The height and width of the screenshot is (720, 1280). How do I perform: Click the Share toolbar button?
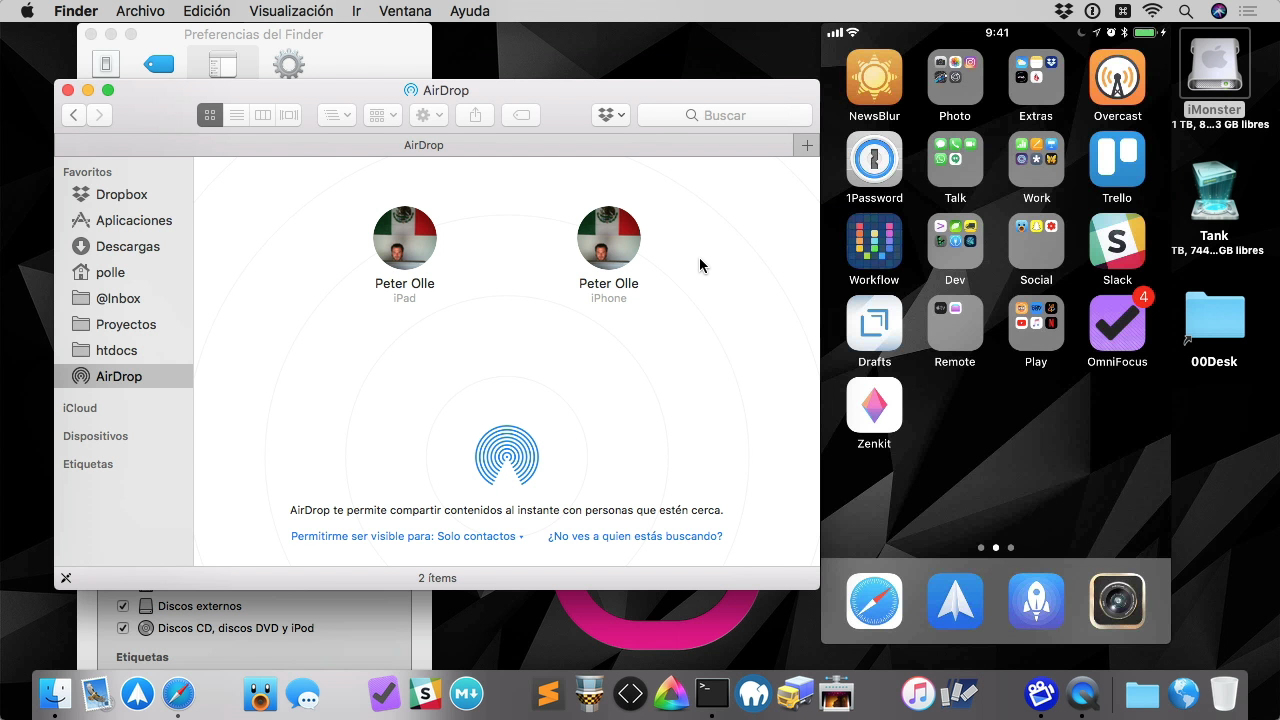pyautogui.click(x=476, y=115)
